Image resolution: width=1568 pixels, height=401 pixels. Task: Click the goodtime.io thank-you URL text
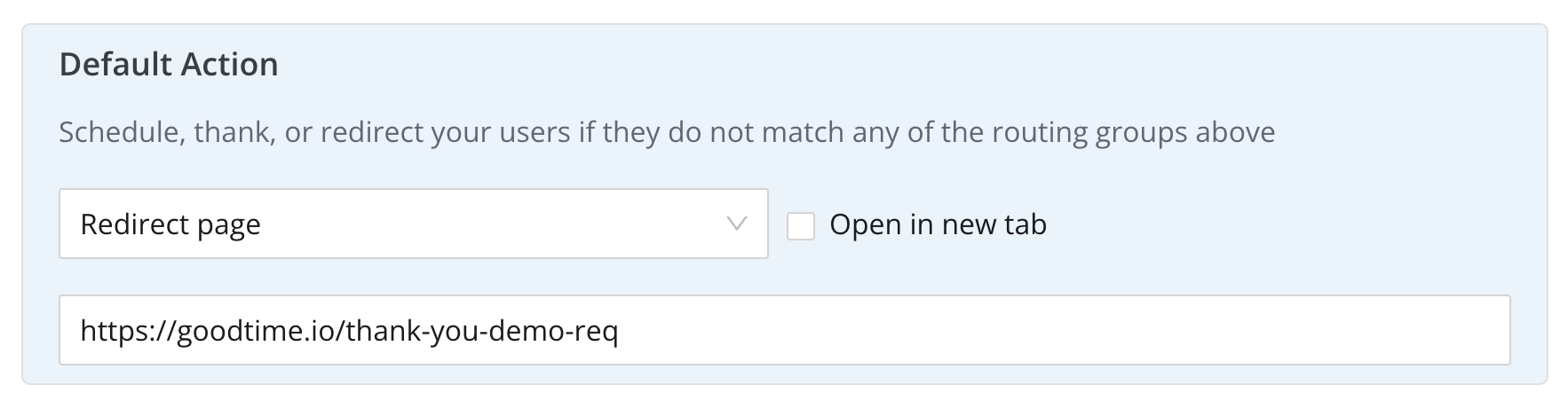point(349,331)
